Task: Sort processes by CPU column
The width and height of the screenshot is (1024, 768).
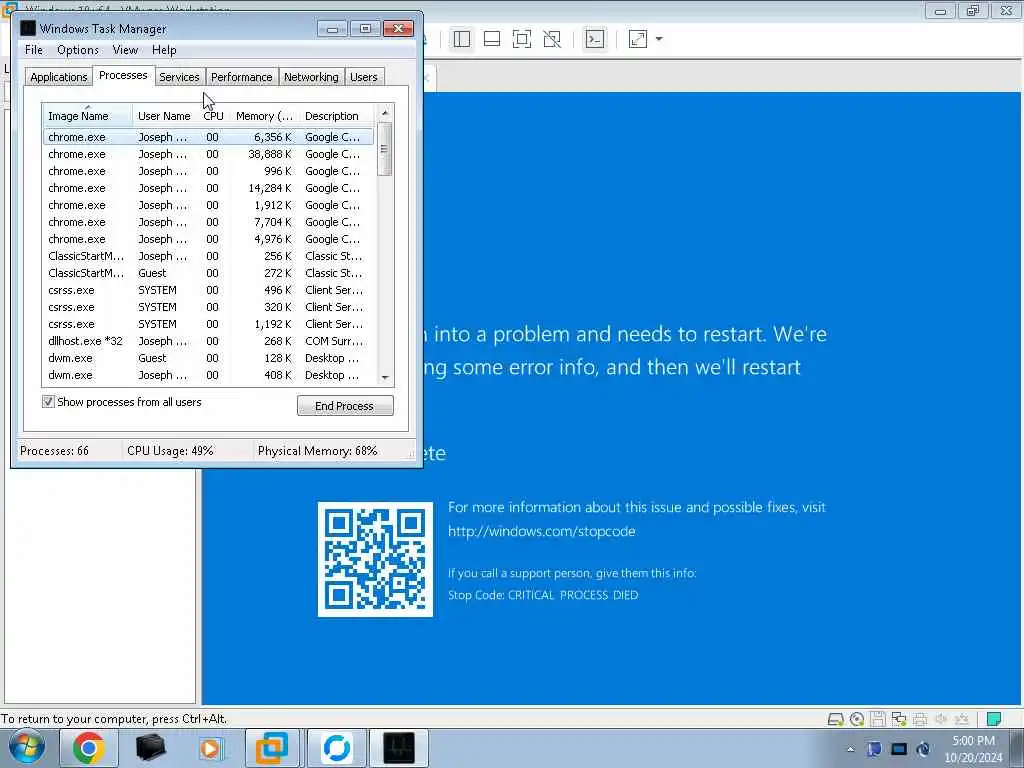Action: 214,116
